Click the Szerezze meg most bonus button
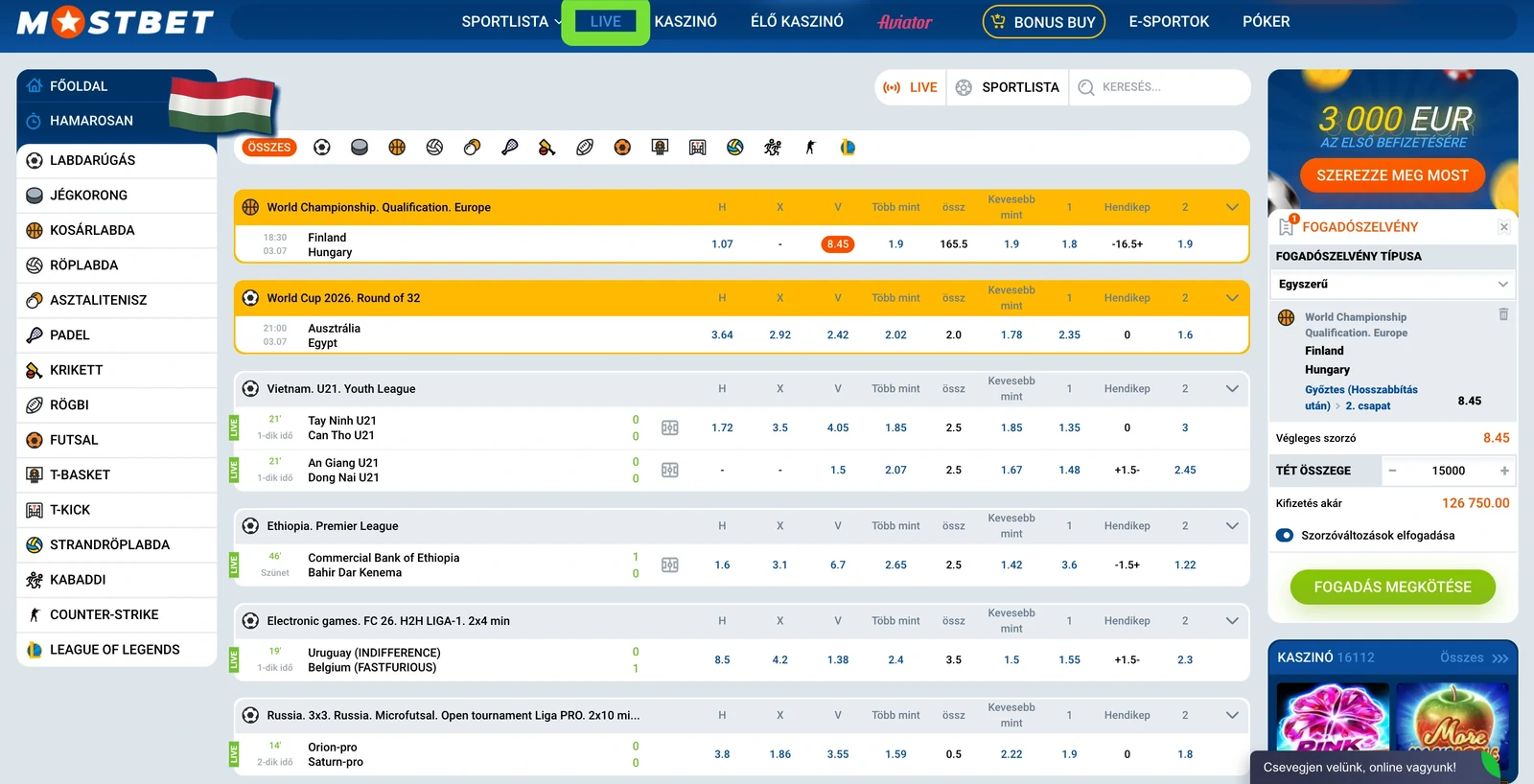The height and width of the screenshot is (784, 1534). click(x=1392, y=175)
